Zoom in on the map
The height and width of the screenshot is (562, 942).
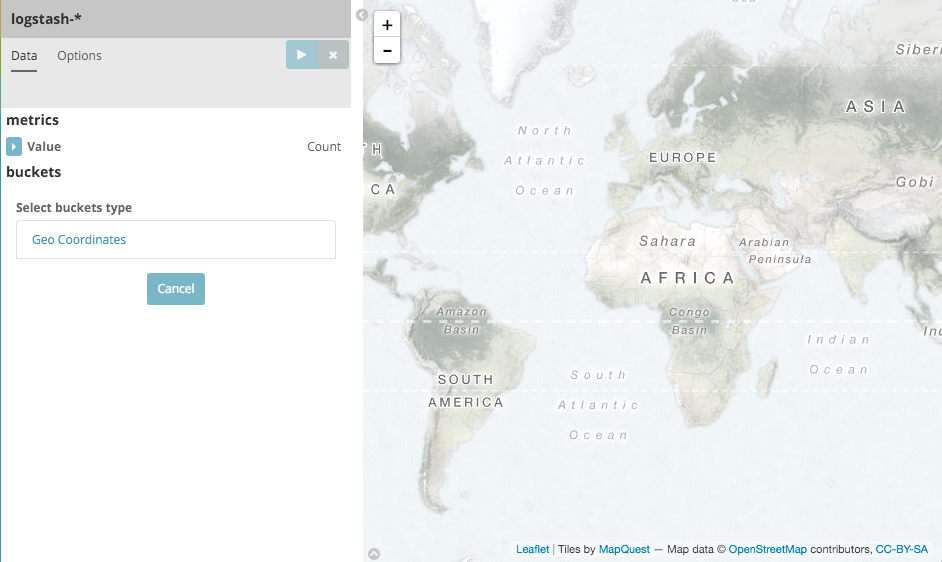387,26
